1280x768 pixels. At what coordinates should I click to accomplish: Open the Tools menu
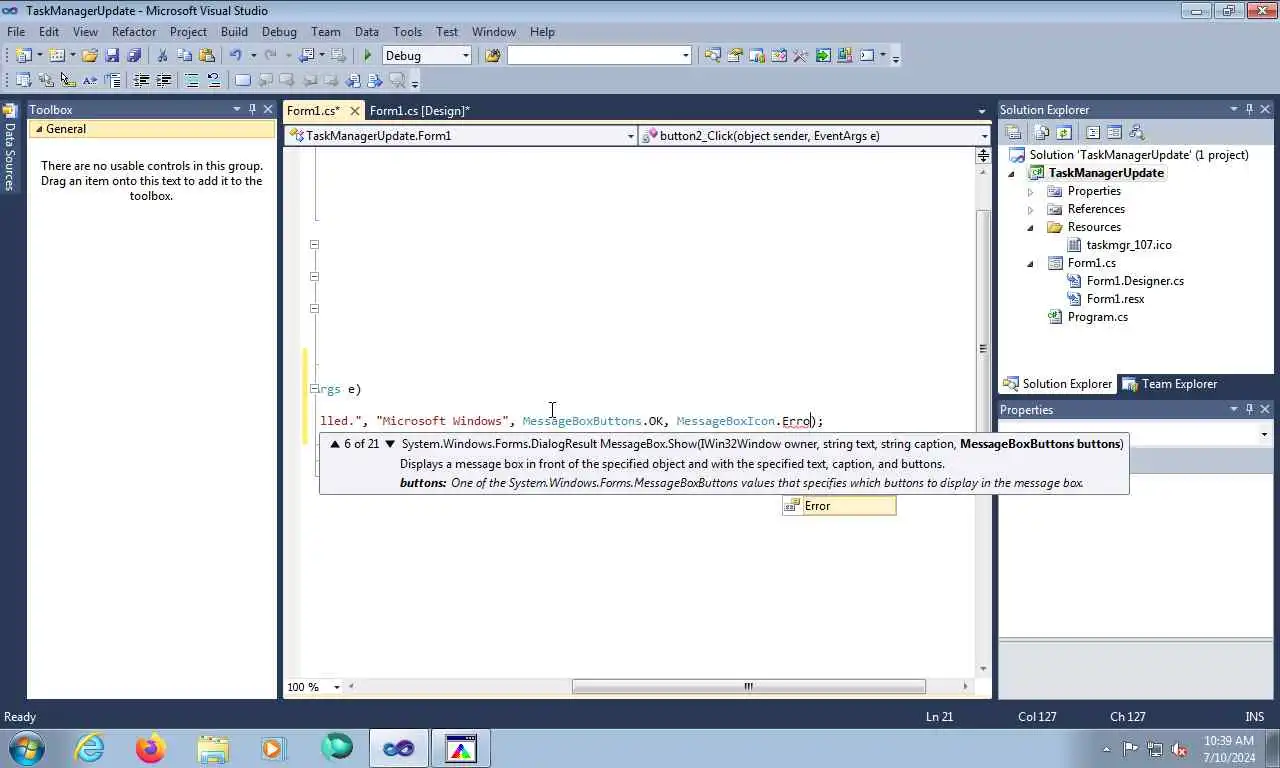pos(407,32)
